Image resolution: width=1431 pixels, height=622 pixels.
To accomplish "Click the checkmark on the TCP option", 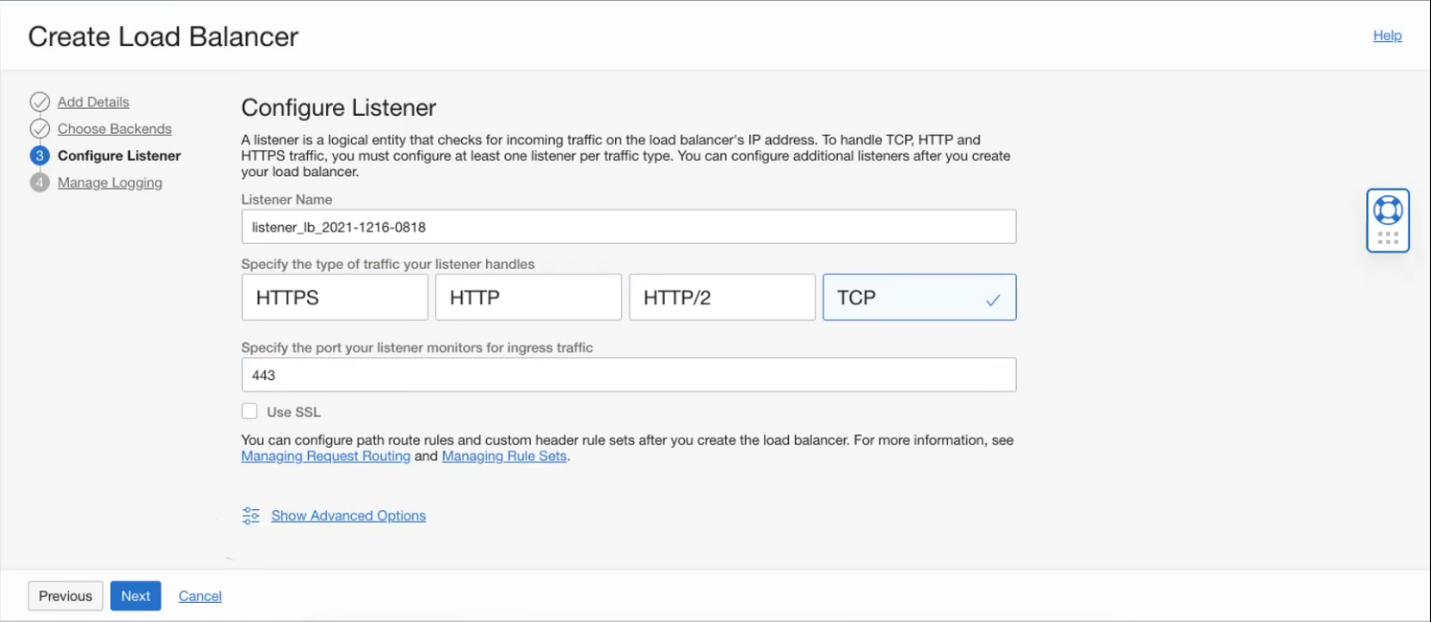I will point(993,299).
